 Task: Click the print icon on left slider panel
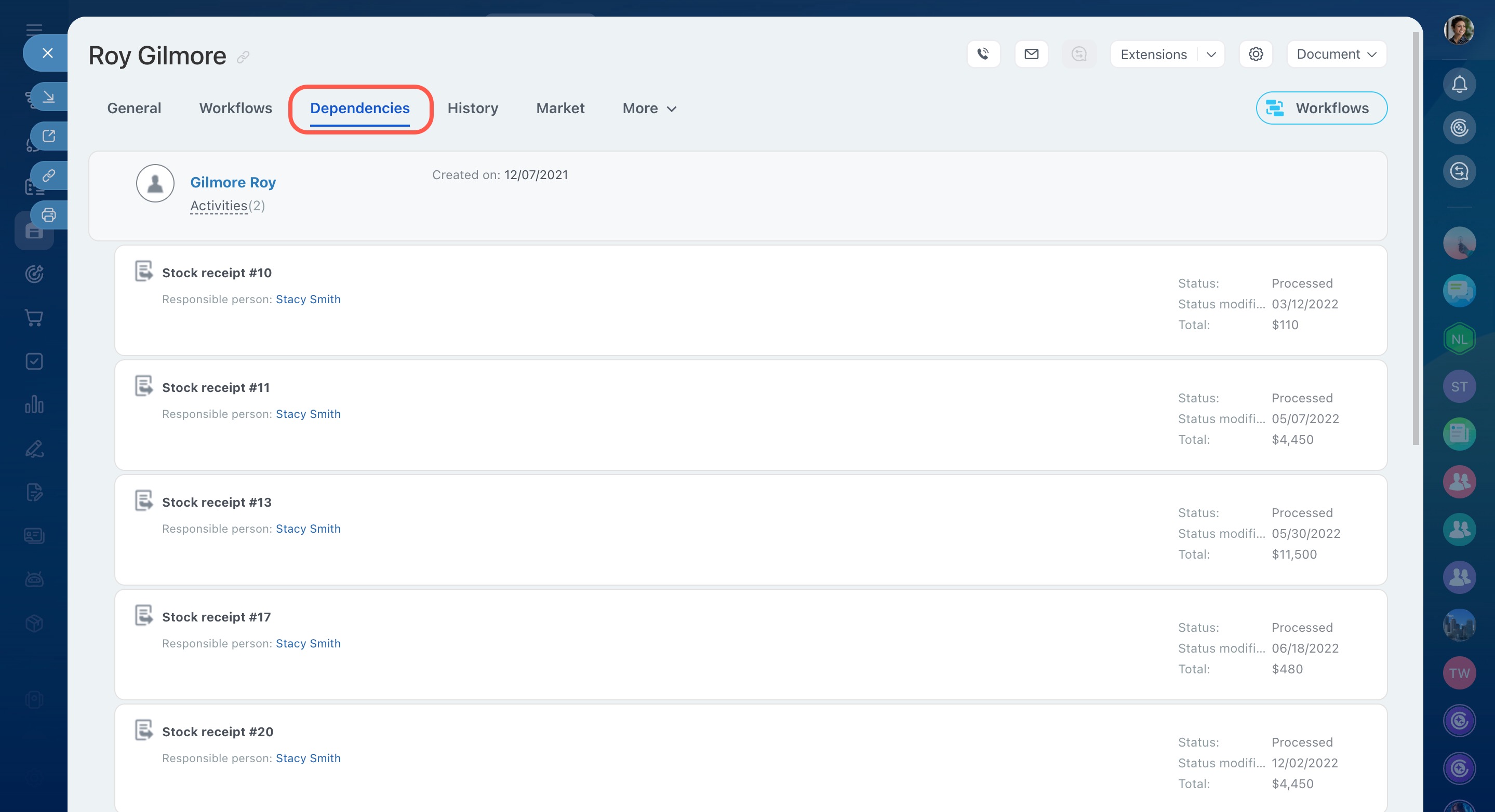[49, 215]
